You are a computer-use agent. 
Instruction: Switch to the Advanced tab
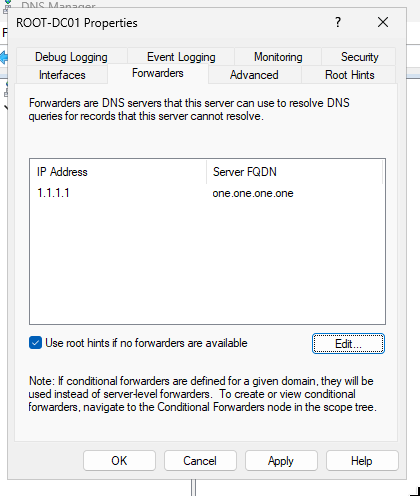tap(254, 75)
